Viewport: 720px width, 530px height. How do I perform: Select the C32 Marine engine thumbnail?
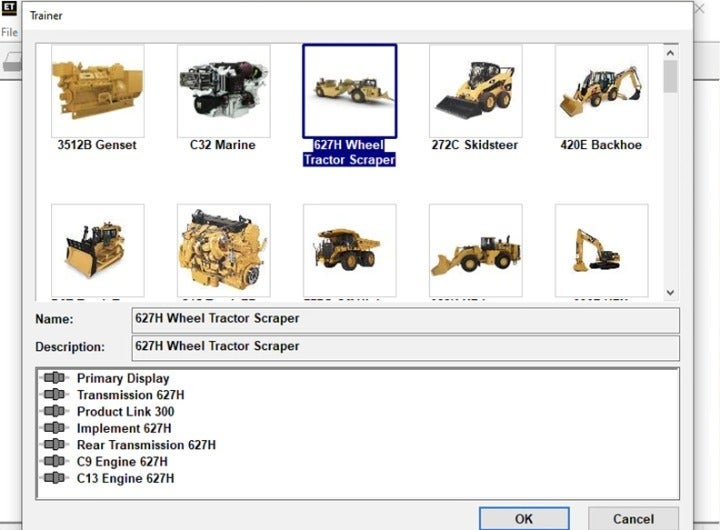[x=224, y=91]
